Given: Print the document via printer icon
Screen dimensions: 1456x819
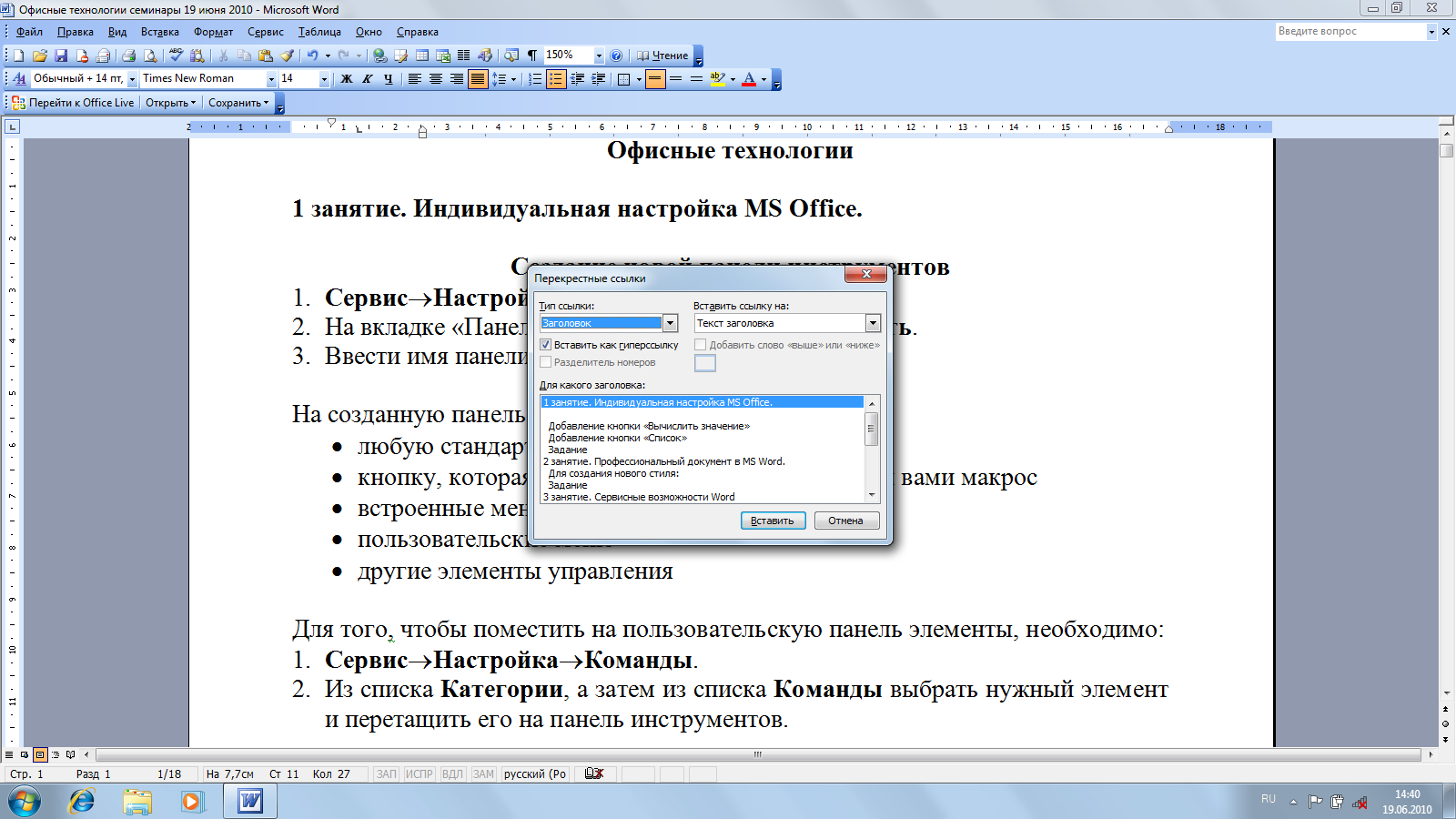Looking at the screenshot, I should click(128, 56).
